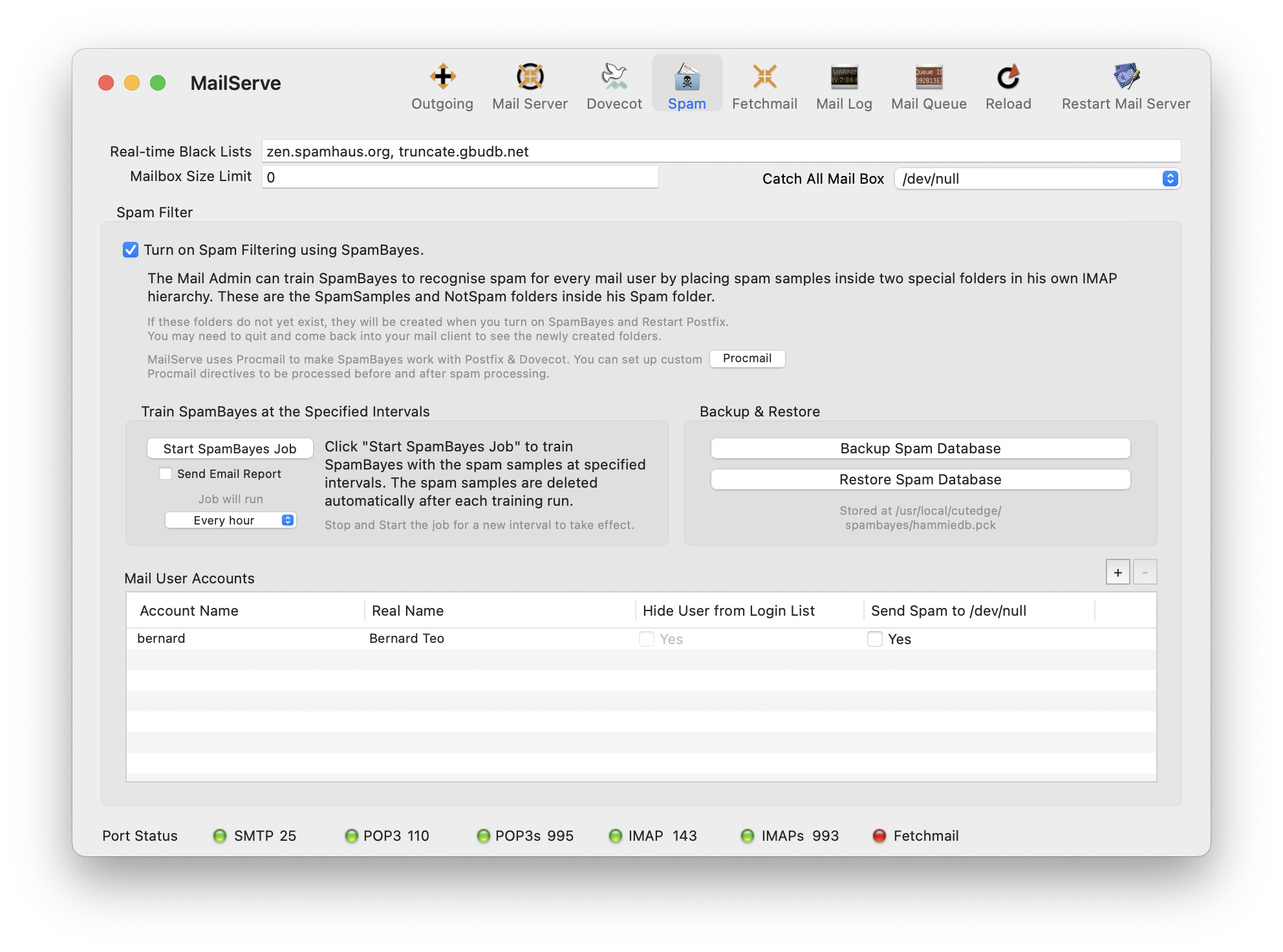Click the Backup Spam Database button
1283x952 pixels.
pyautogui.click(x=920, y=448)
